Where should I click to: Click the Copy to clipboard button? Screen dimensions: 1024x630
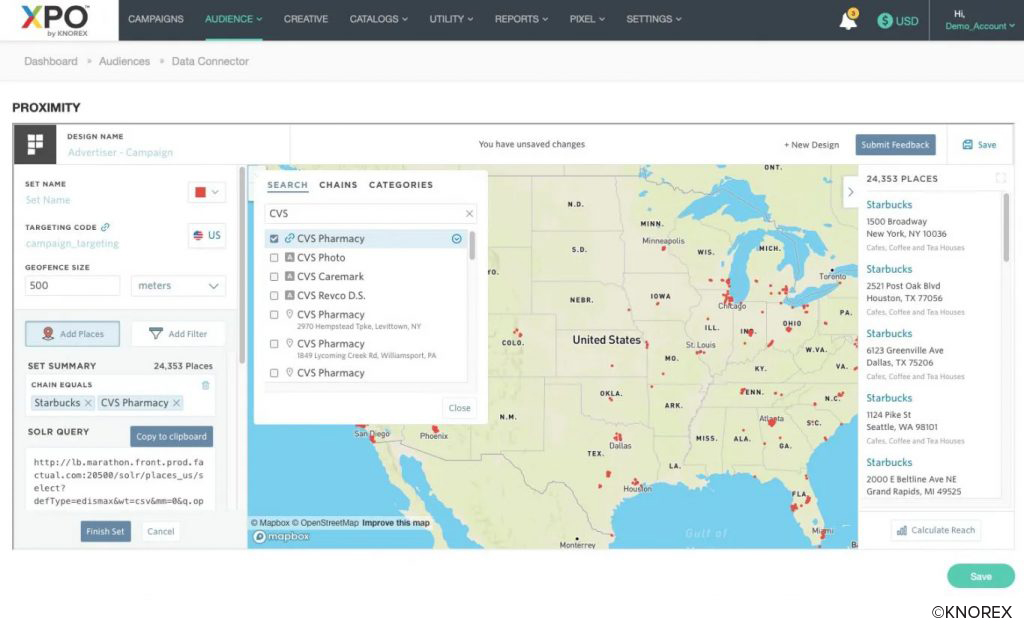171,437
